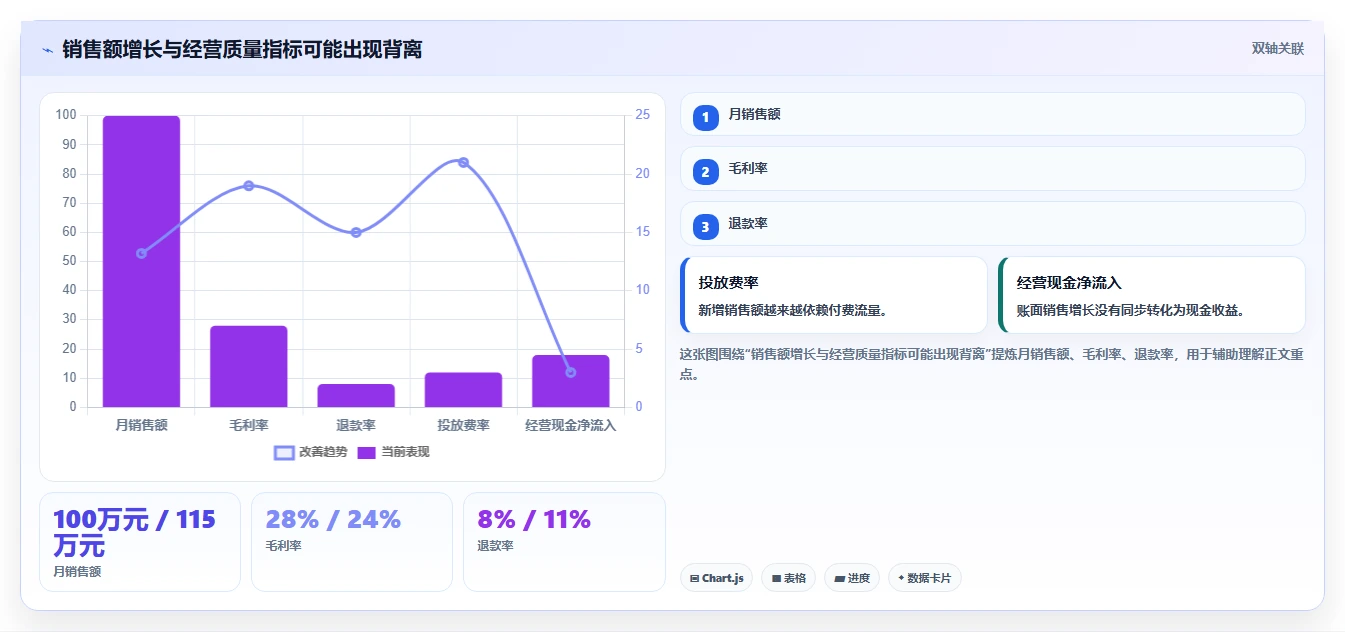Select list item 3 退款率
The width and height of the screenshot is (1345, 632).
pyautogui.click(x=992, y=224)
